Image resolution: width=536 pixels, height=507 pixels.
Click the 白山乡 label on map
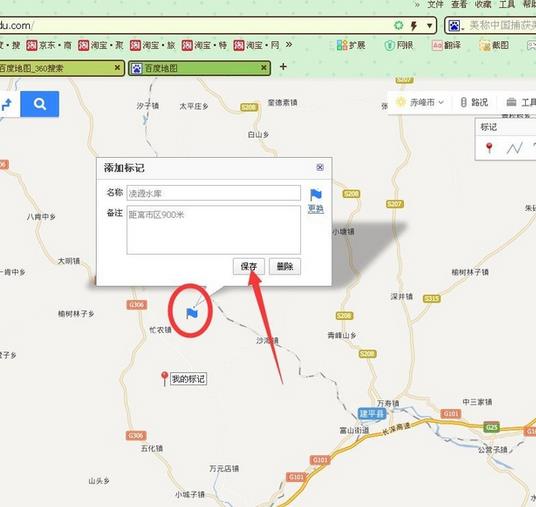click(x=258, y=135)
